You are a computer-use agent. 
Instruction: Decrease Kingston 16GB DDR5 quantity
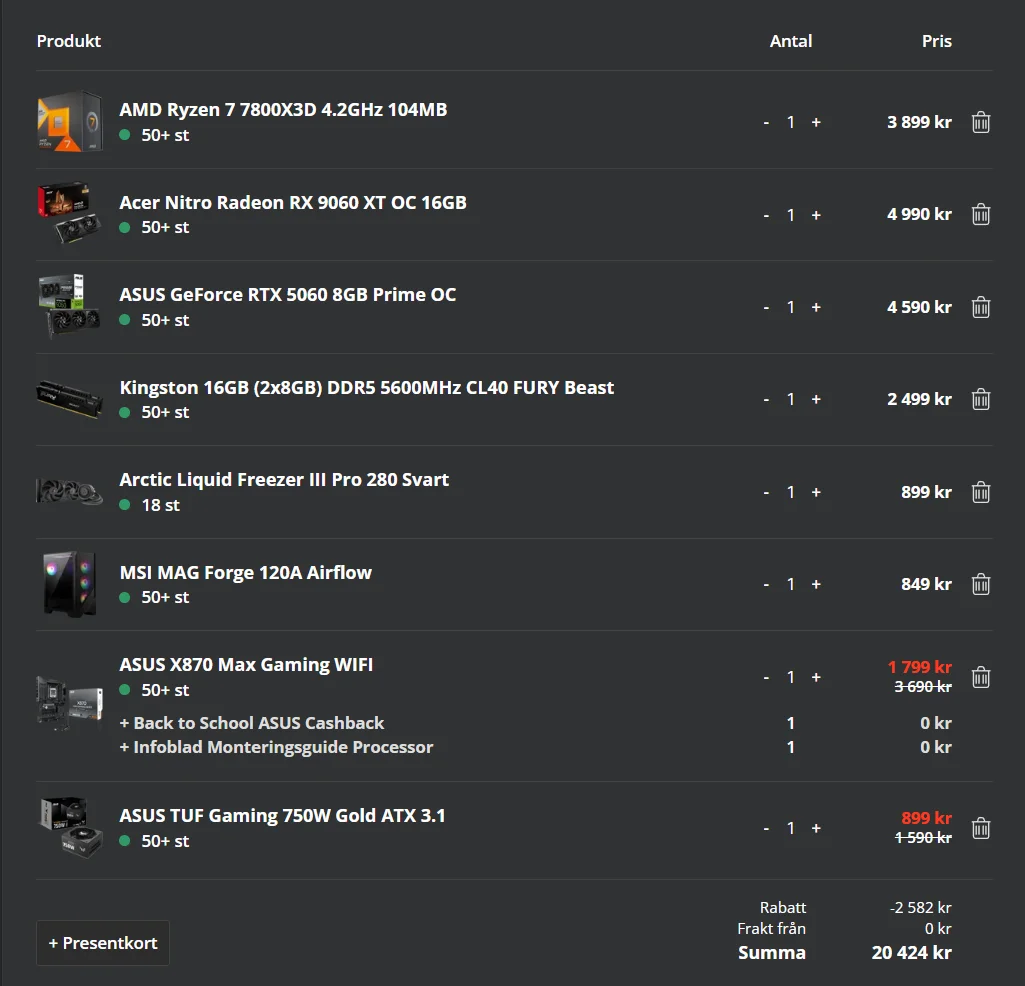point(766,400)
